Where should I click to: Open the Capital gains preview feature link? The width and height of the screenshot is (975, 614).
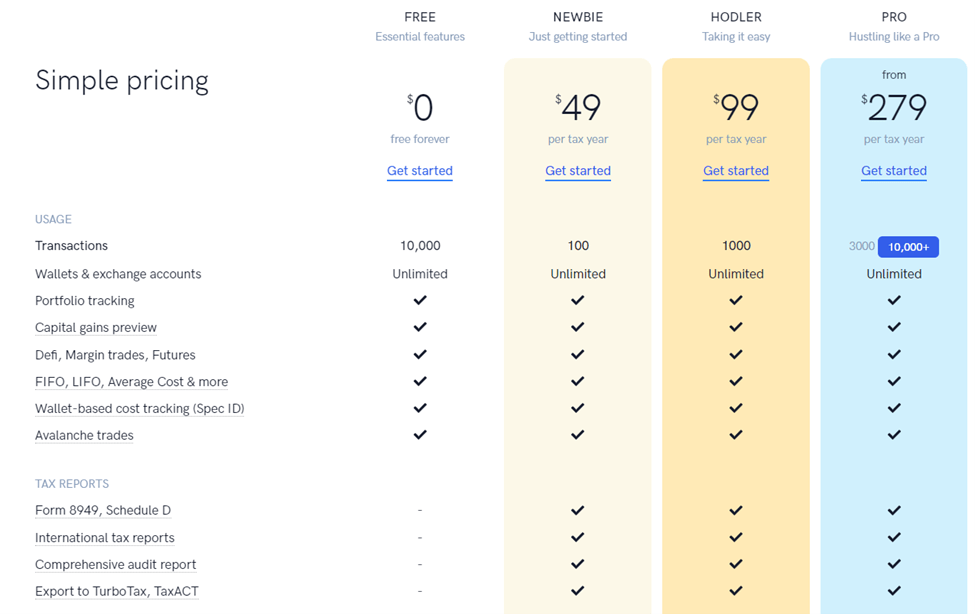[96, 328]
